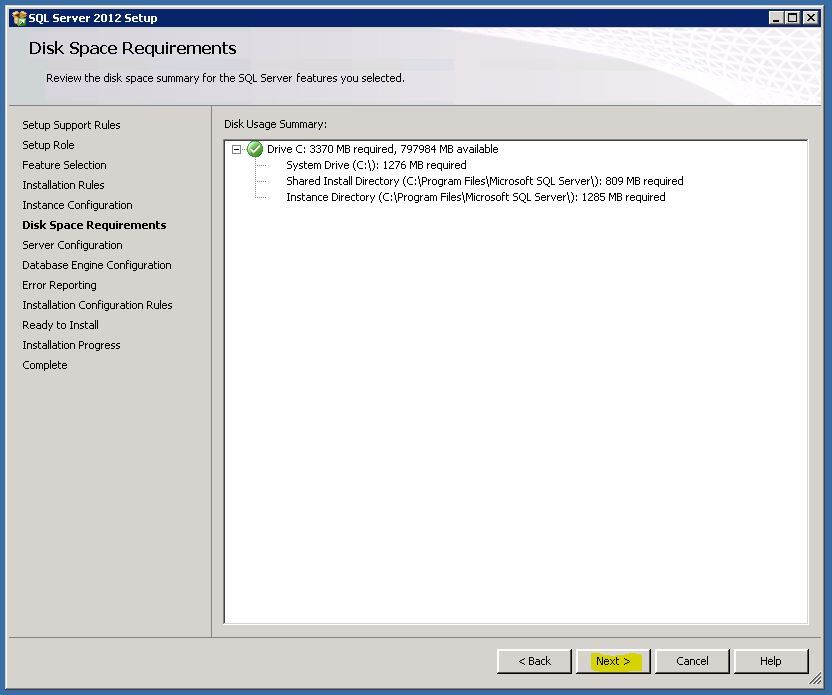This screenshot has height=695, width=832.
Task: Cancel the SQL Server setup
Action: tap(692, 661)
